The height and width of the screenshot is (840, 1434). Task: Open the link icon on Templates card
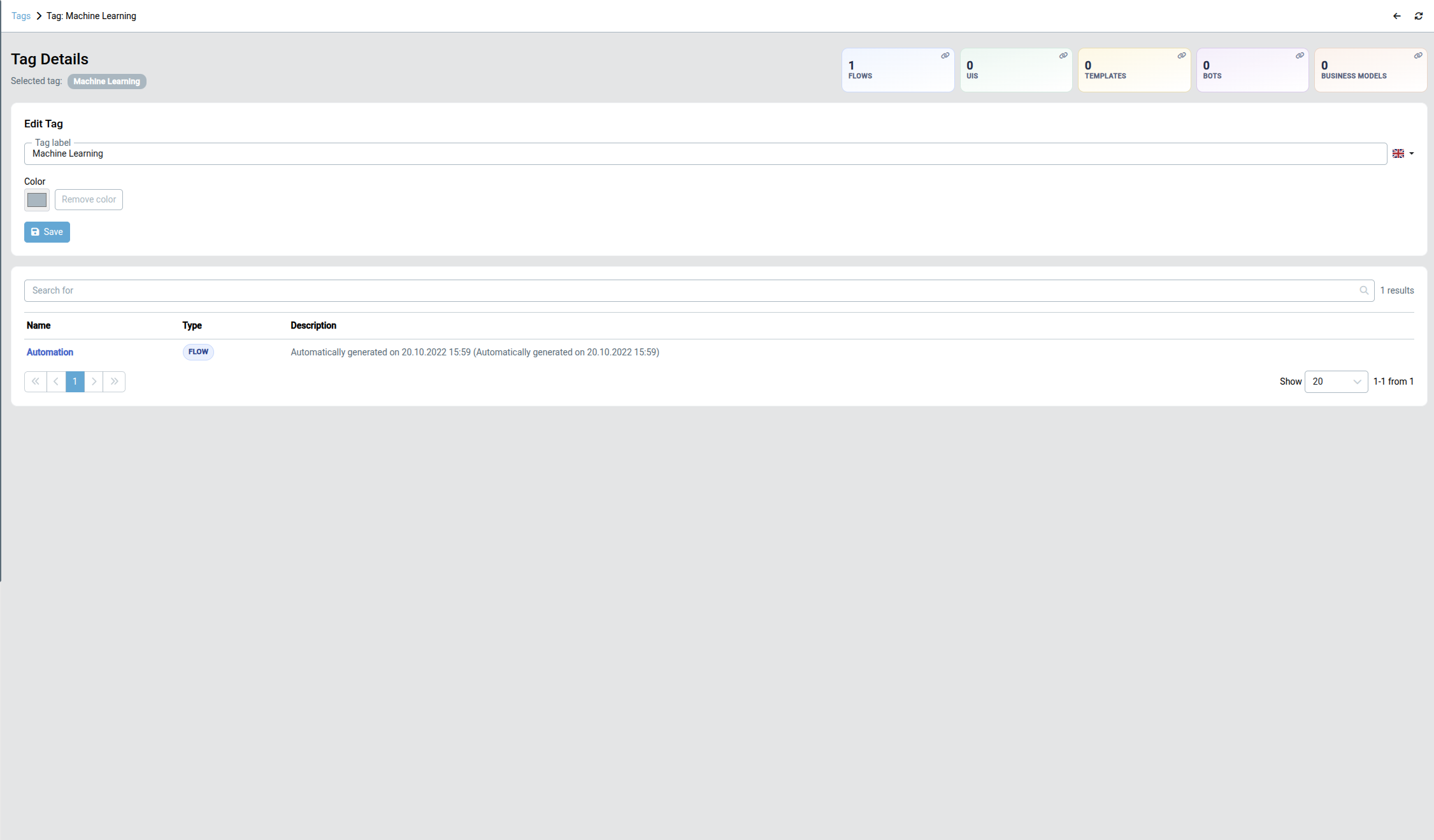(1182, 55)
